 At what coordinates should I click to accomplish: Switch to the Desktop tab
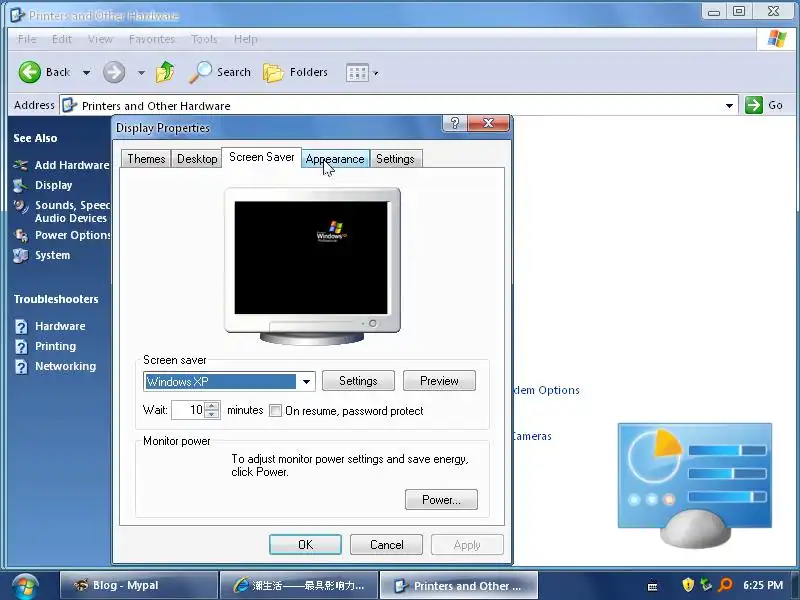pos(197,159)
